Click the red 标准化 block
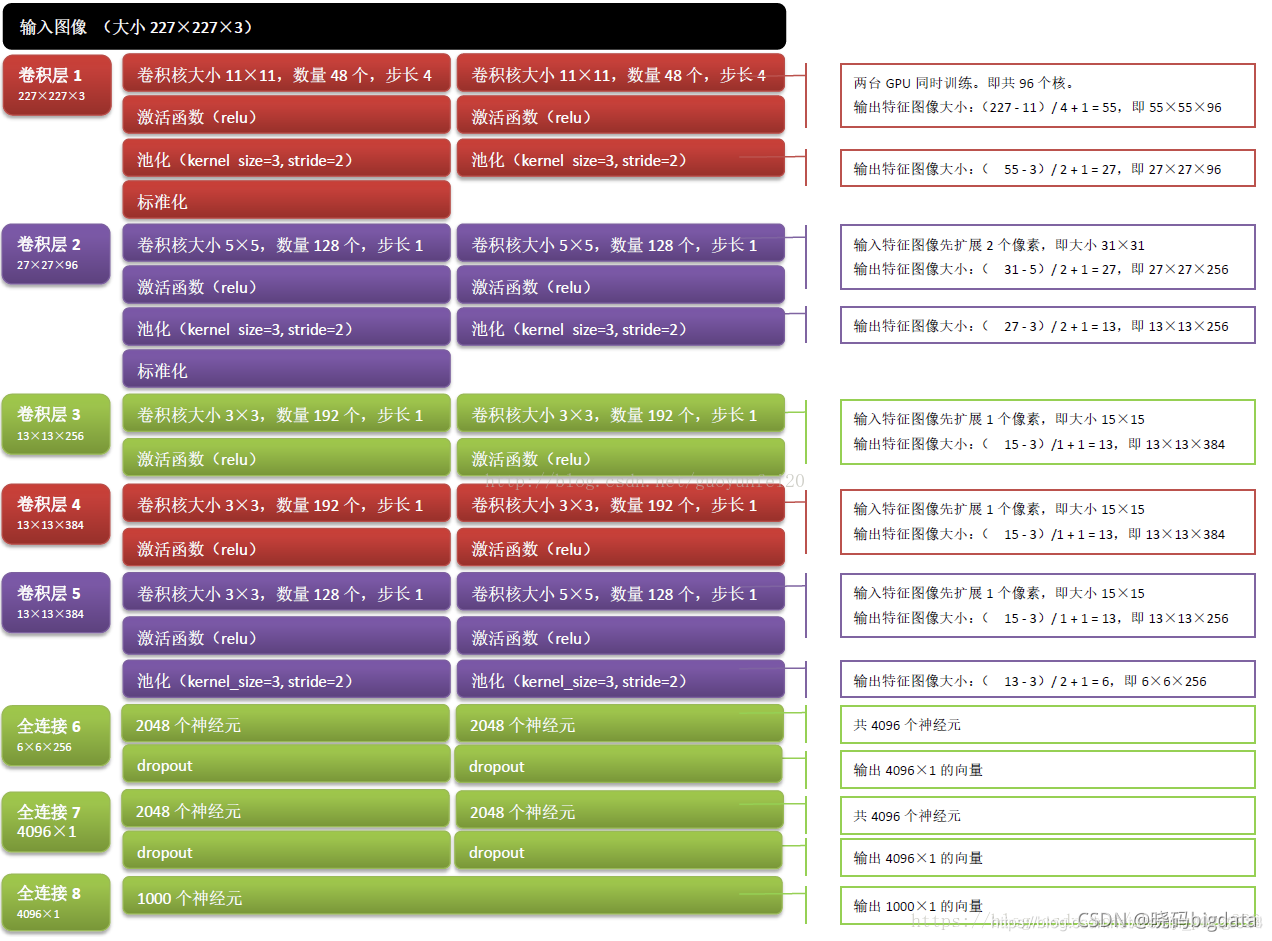 click(x=287, y=201)
